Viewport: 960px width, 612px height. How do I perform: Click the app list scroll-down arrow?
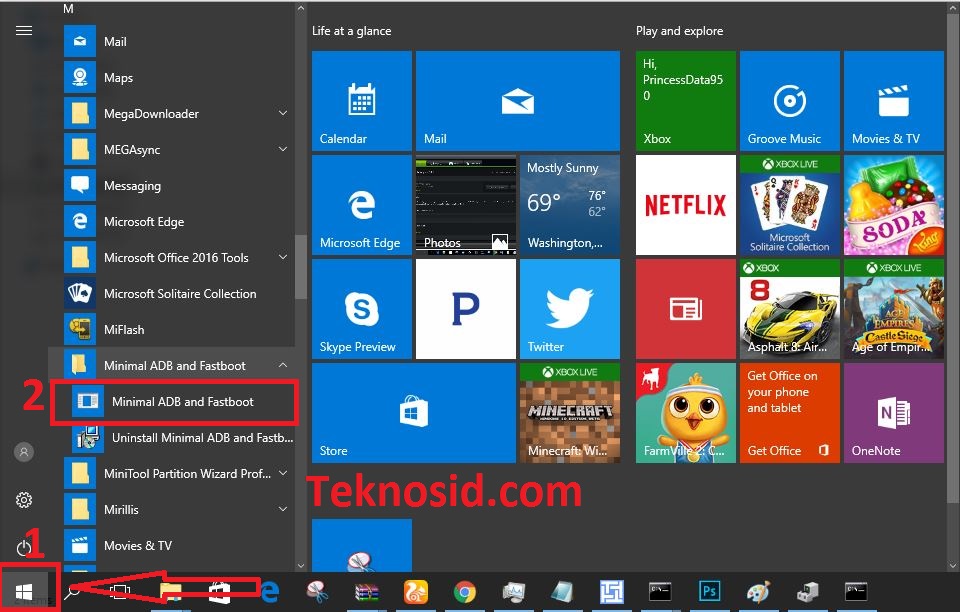tap(301, 566)
